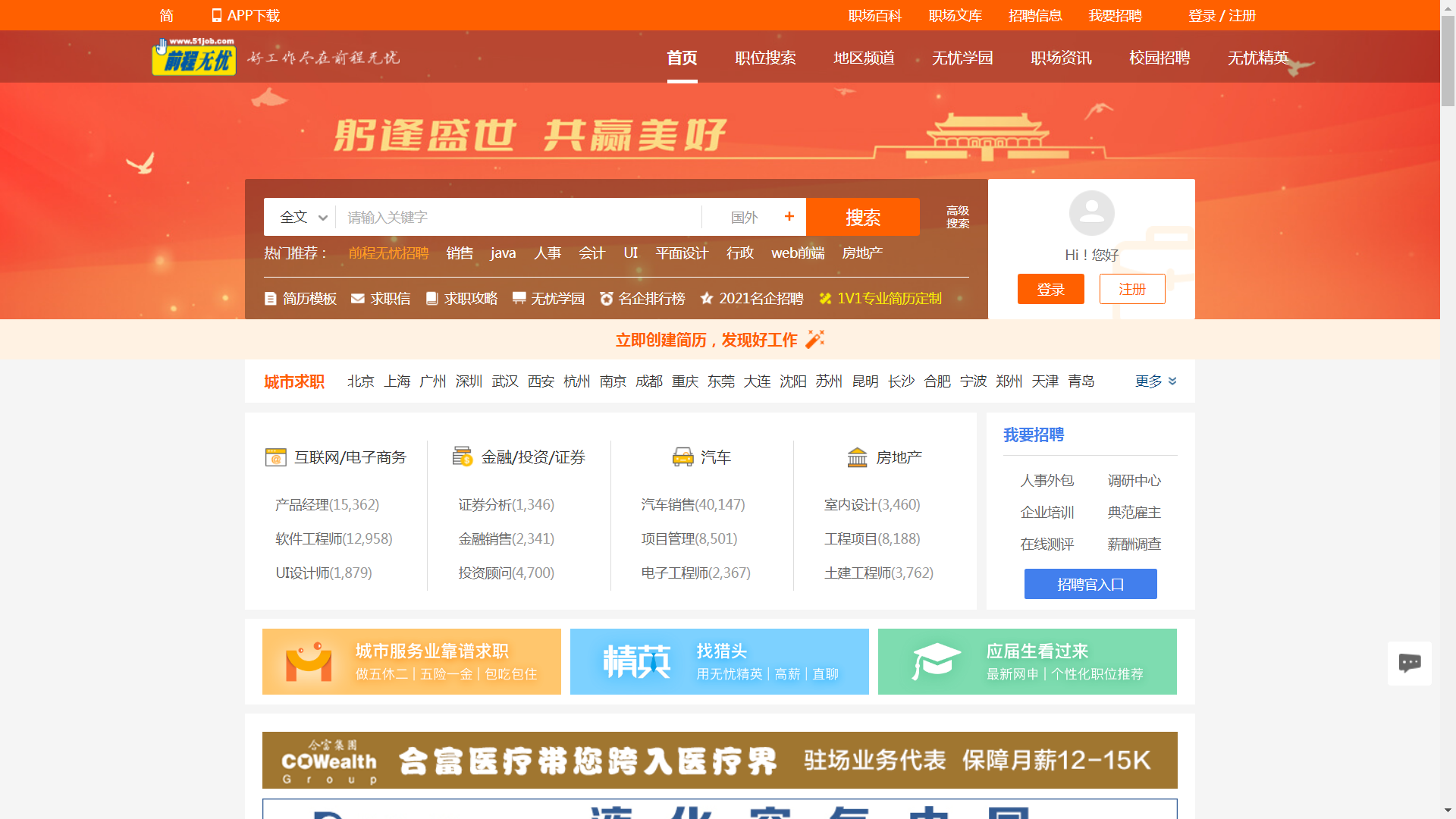Select the 首页 nav tab

click(x=682, y=58)
